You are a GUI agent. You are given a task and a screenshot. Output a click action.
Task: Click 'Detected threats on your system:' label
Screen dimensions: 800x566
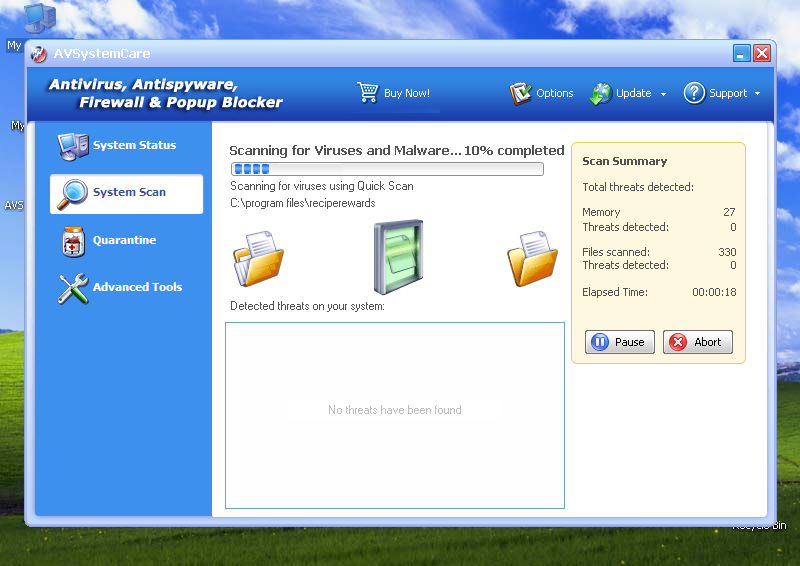307,306
